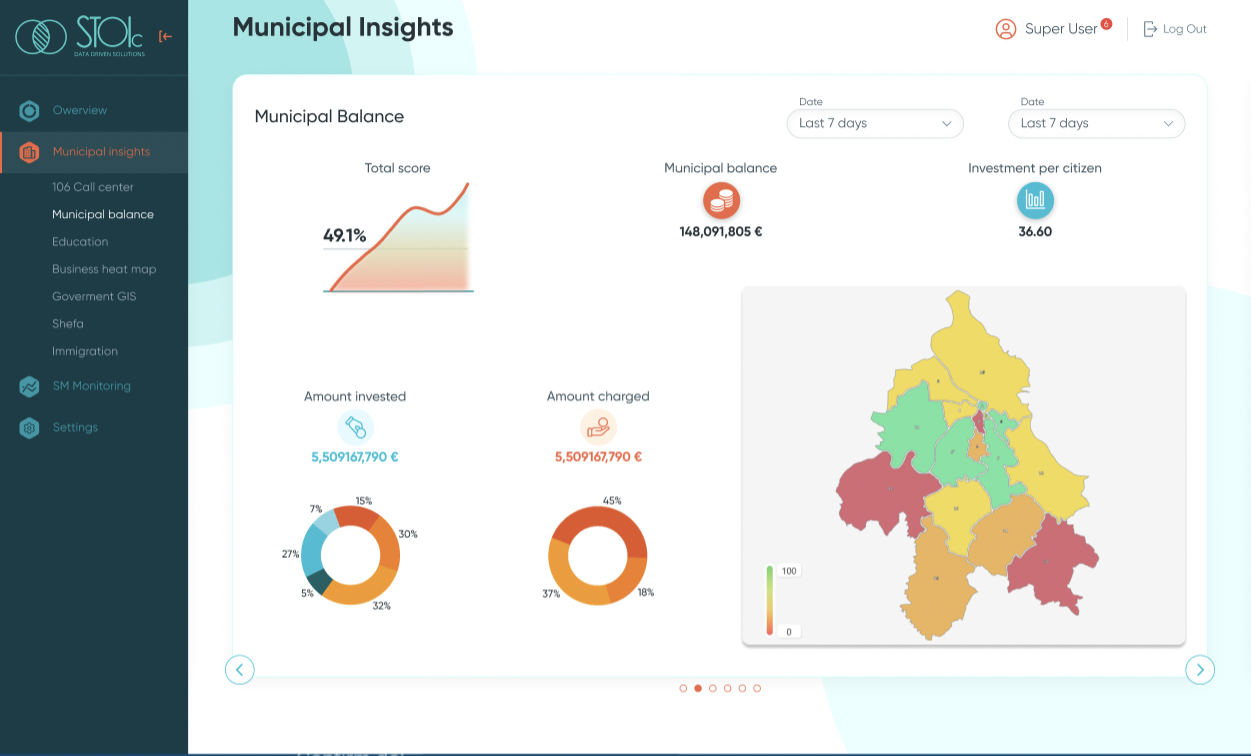This screenshot has width=1251, height=756.
Task: Click the Municipal Insights page heading
Action: pyautogui.click(x=343, y=27)
